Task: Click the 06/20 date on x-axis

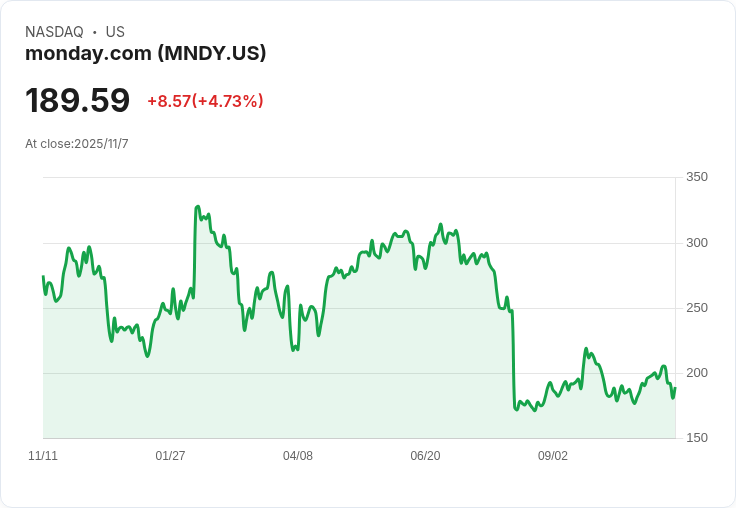Action: point(425,455)
